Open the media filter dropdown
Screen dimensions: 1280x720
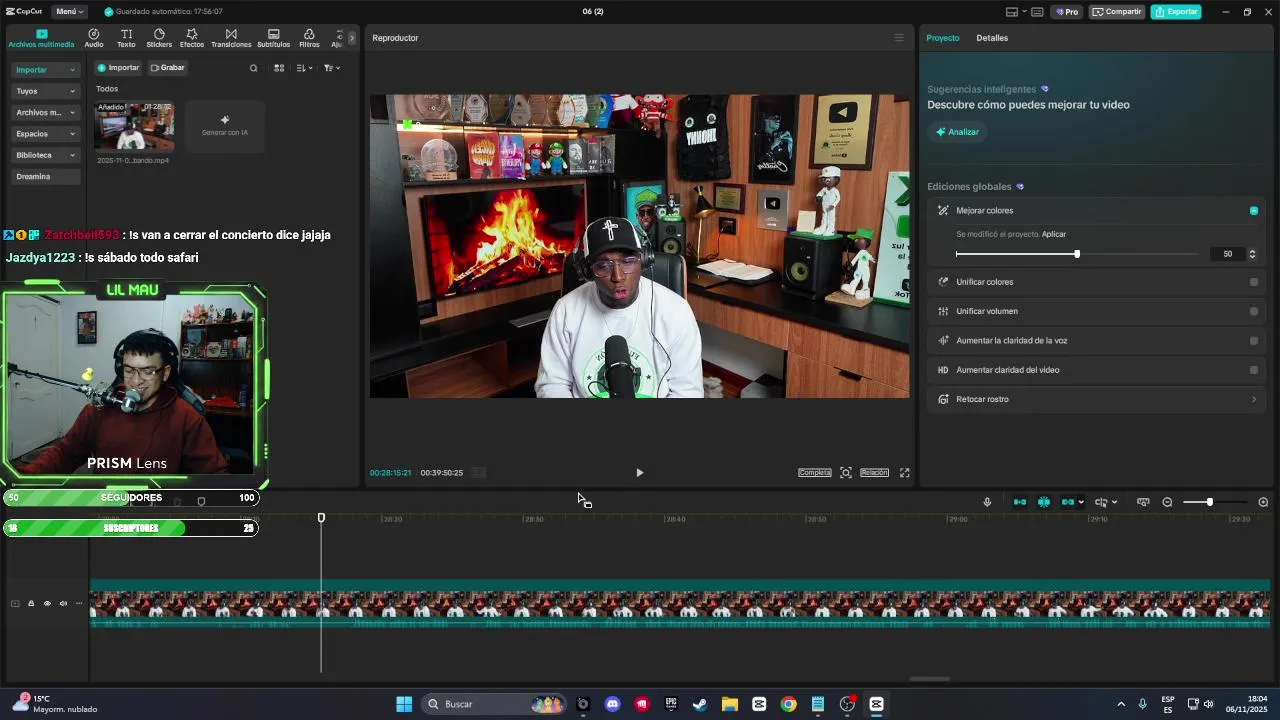(332, 68)
